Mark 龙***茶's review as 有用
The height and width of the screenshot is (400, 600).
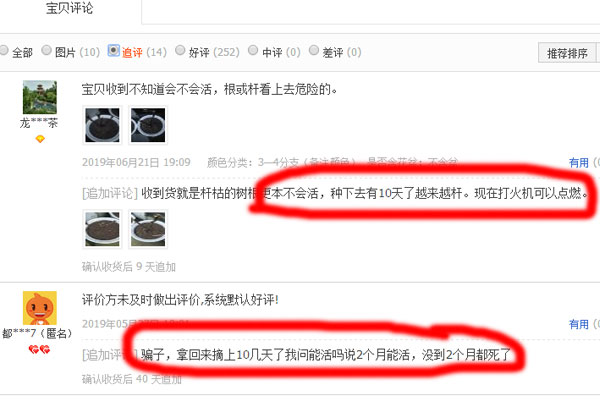point(579,163)
